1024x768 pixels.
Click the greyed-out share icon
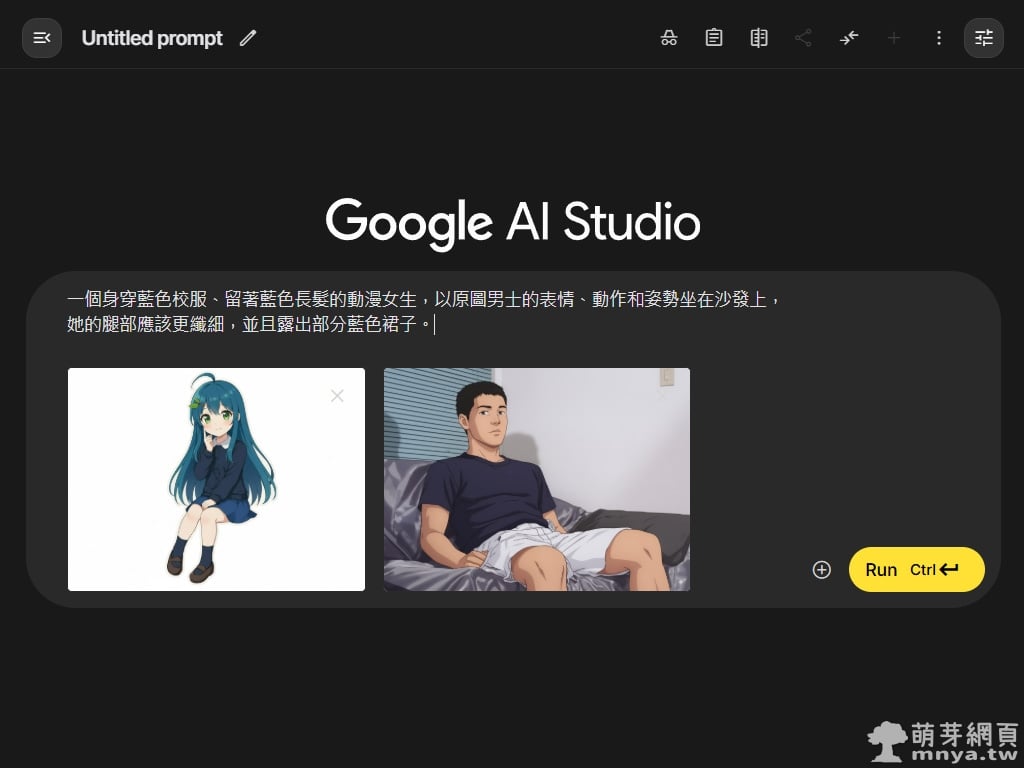point(803,38)
